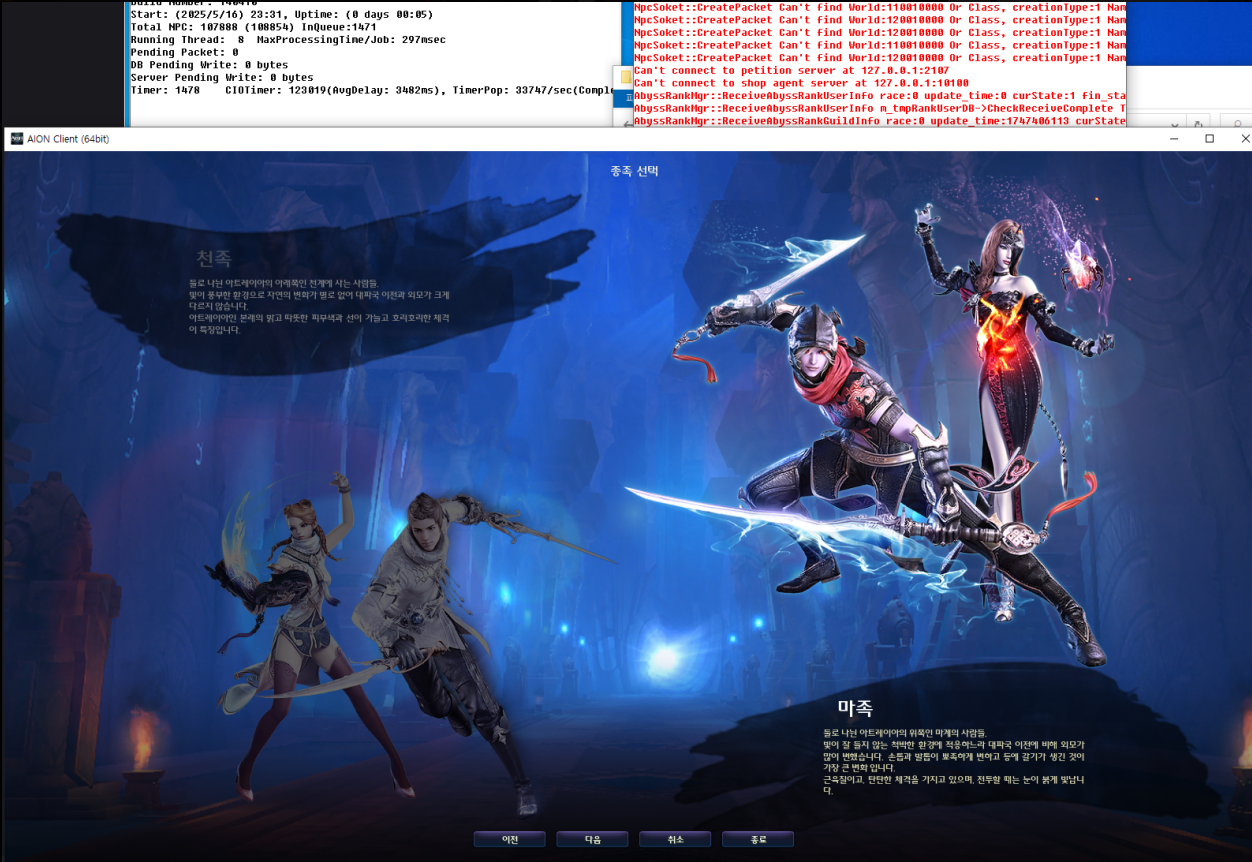Maximize the AION Client window

click(1209, 139)
